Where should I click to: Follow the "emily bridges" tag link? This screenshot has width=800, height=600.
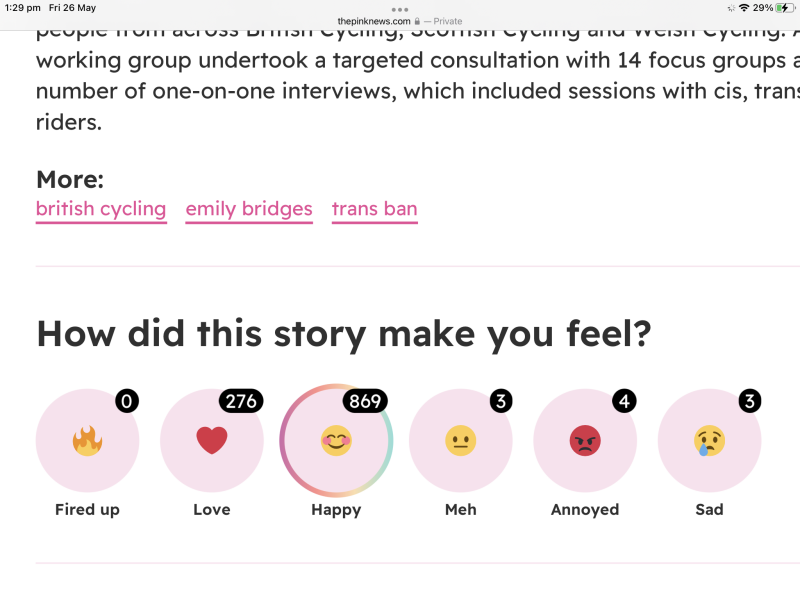[249, 209]
